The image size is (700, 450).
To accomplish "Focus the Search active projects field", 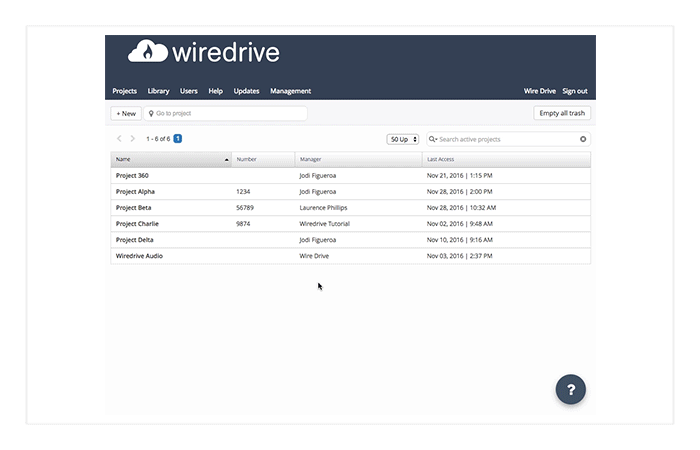I will pos(508,139).
